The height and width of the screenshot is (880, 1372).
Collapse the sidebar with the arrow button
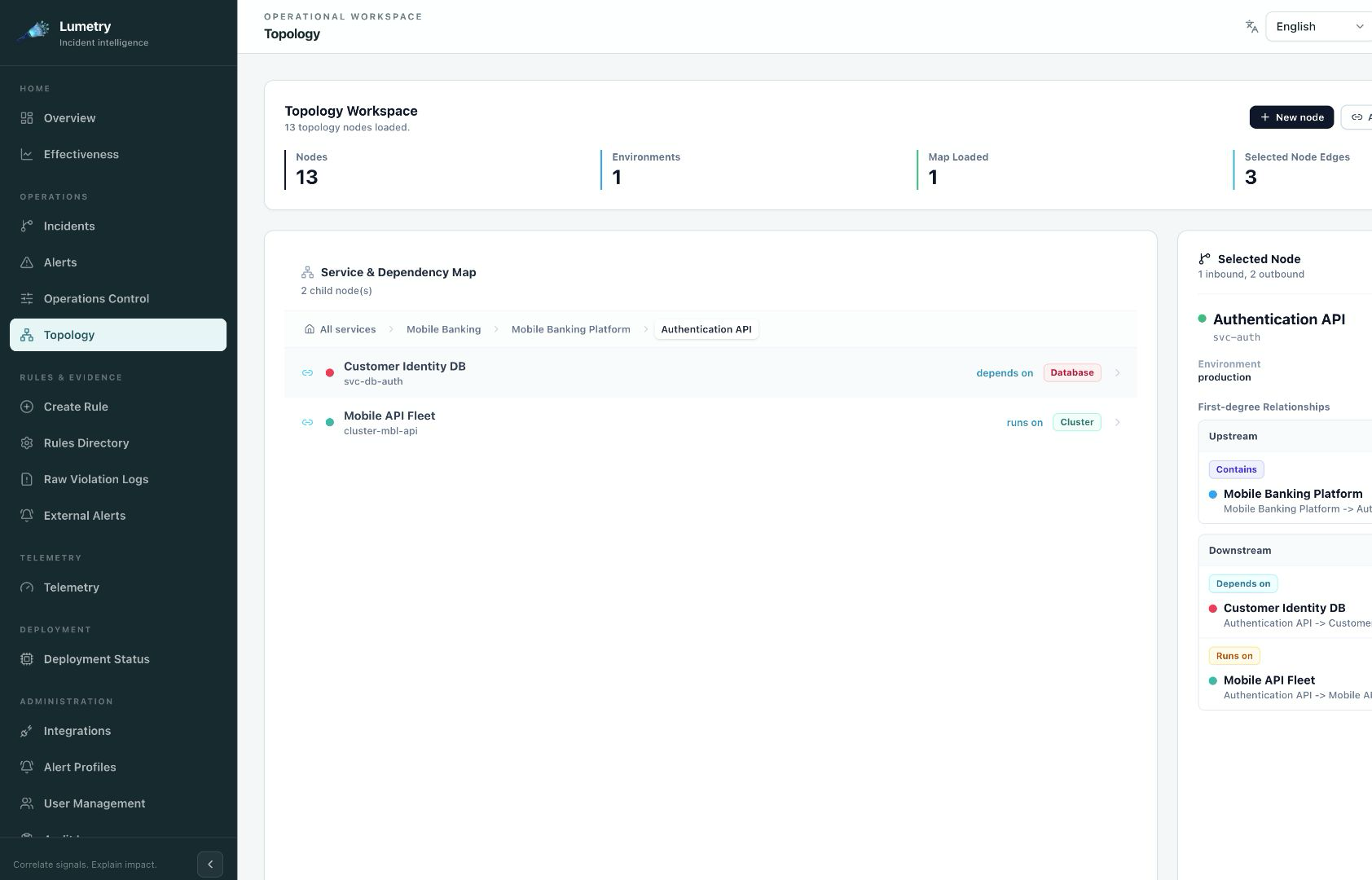click(x=210, y=865)
